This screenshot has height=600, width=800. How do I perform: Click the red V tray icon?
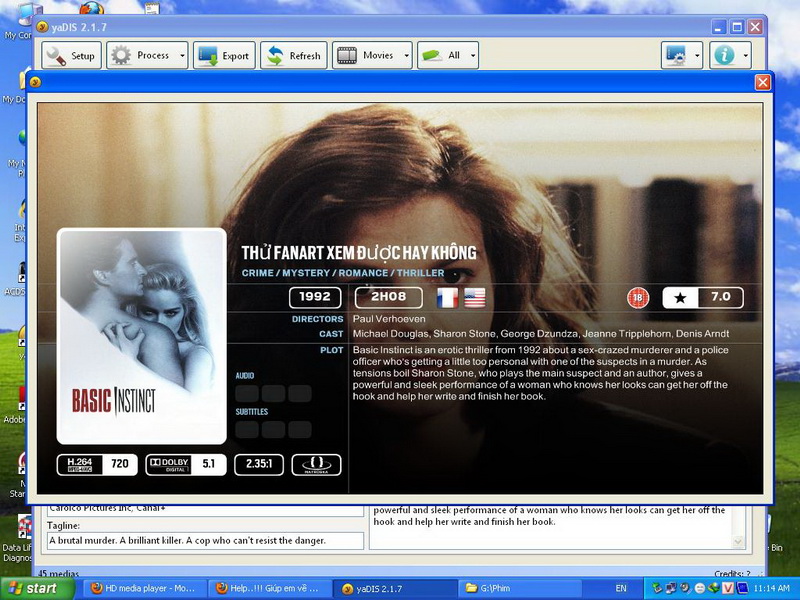(x=728, y=588)
